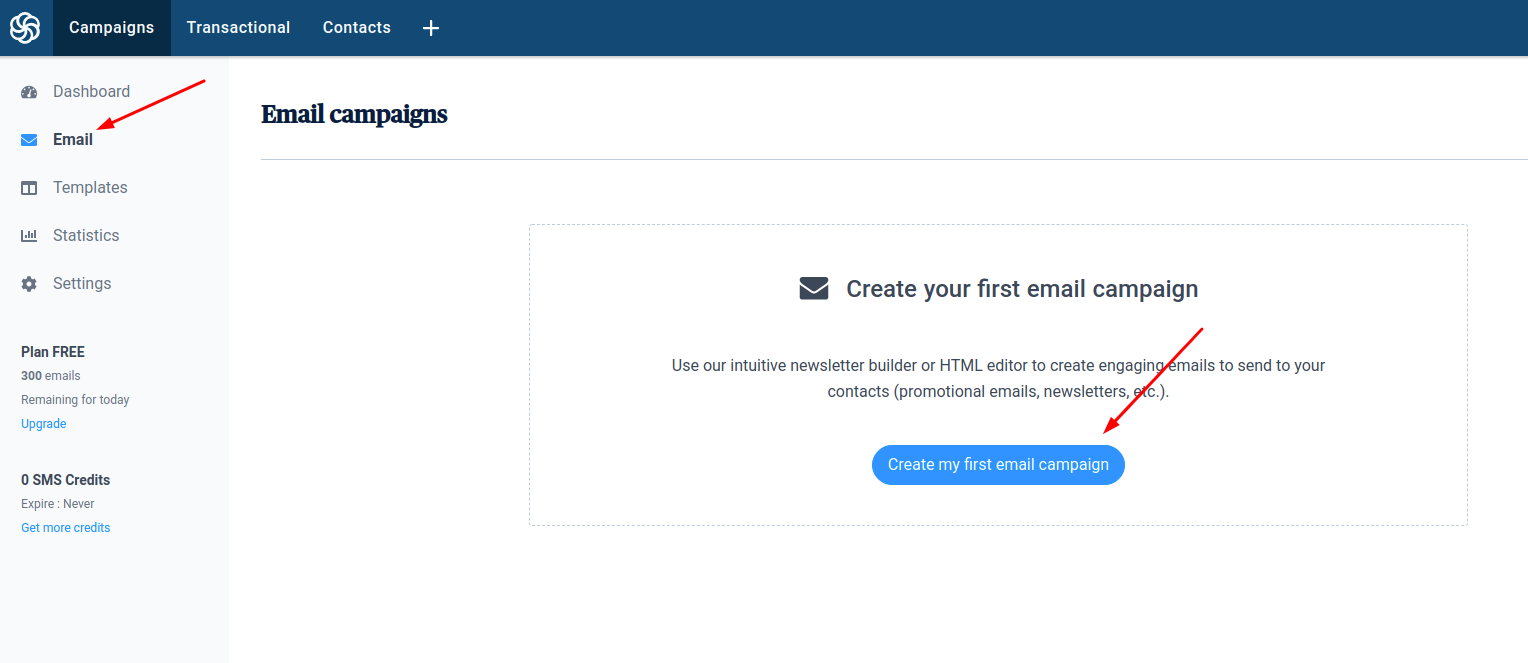The height and width of the screenshot is (663, 1528).
Task: Click the envelope icon beside the card heading
Action: tap(814, 289)
